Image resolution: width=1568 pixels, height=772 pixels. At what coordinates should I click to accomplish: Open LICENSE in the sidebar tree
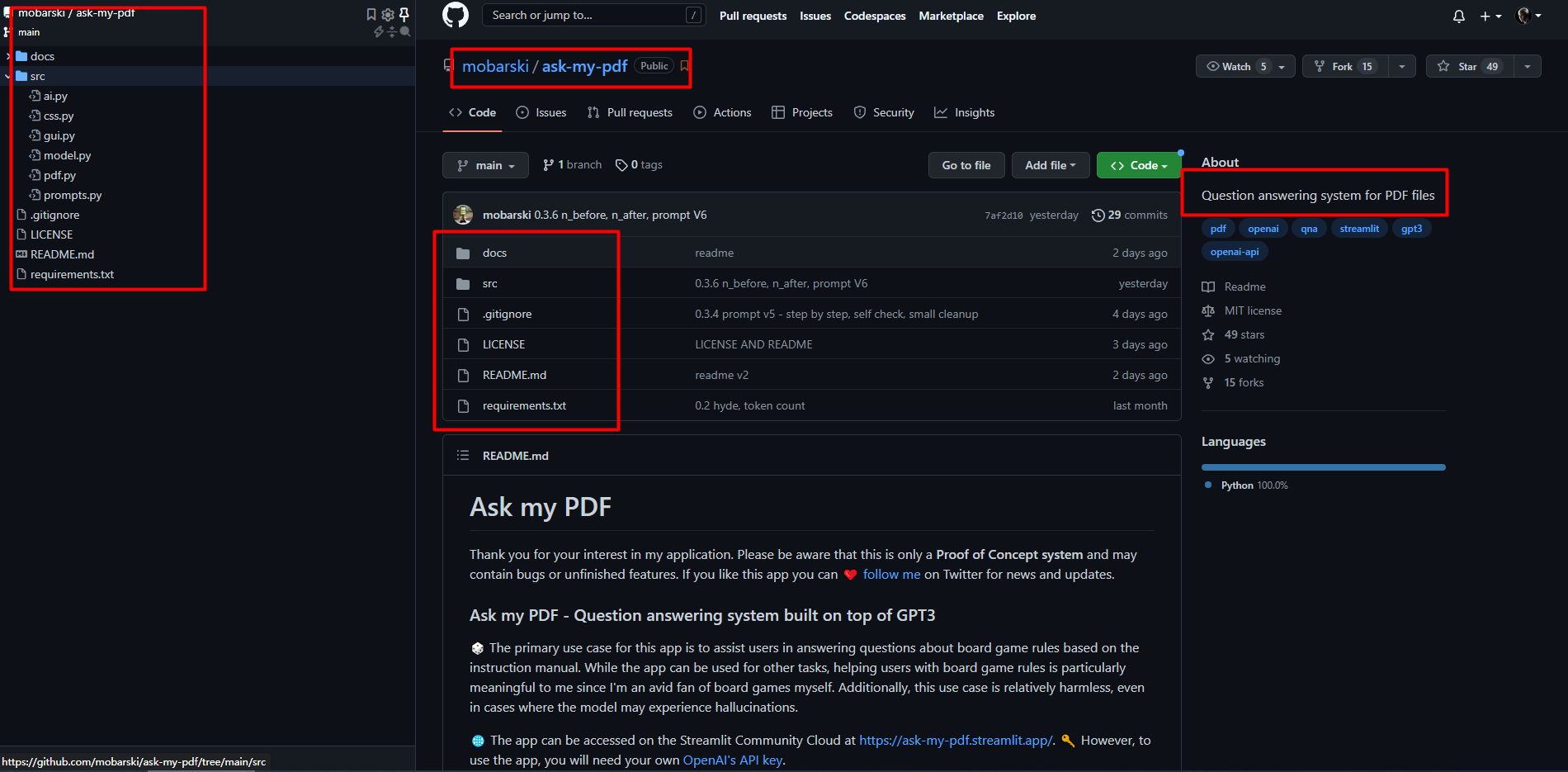coord(51,234)
